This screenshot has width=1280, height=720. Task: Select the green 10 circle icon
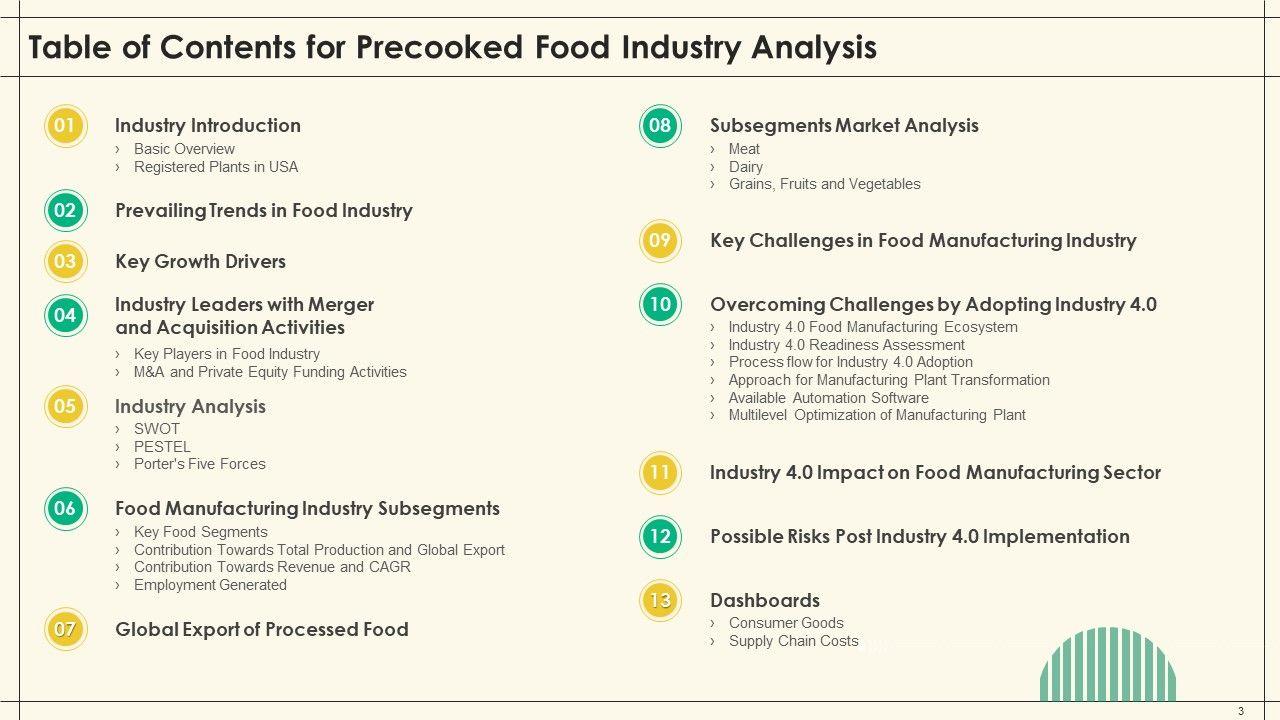point(660,305)
